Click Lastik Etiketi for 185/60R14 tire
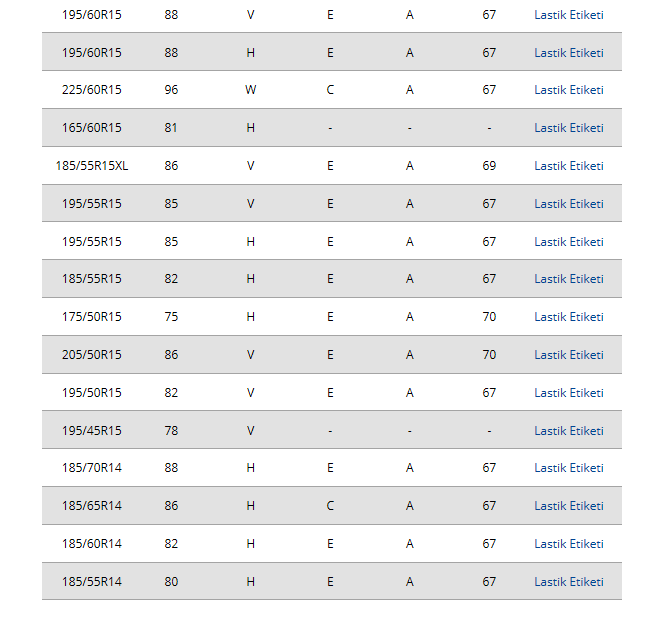This screenshot has width=659, height=623. tap(568, 544)
